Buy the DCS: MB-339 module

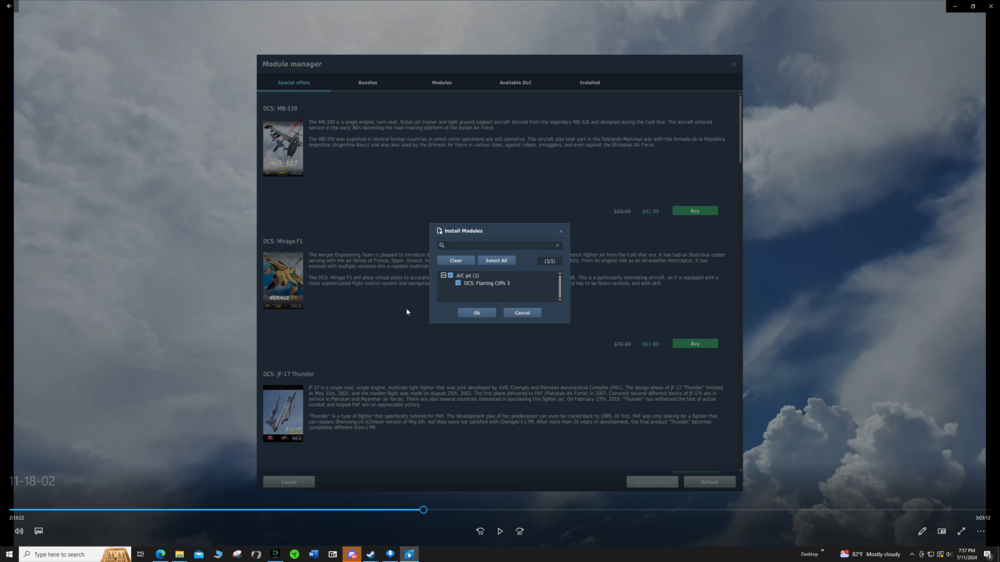(x=695, y=211)
